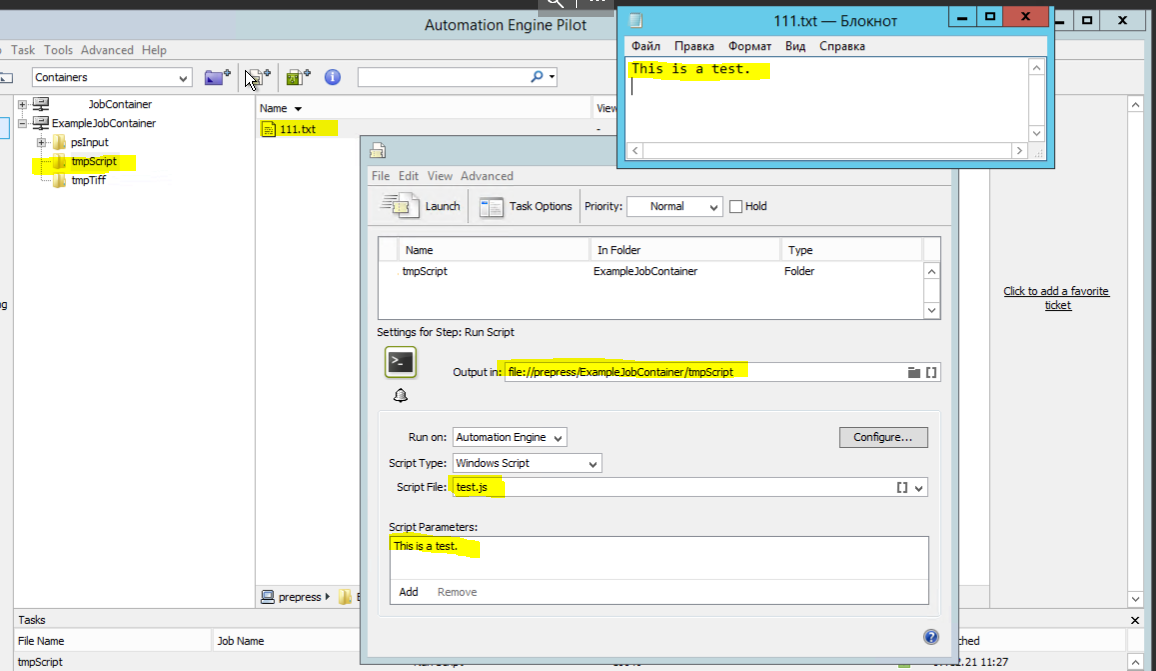Click to add a favorite ticket link
The width and height of the screenshot is (1156, 671).
coord(1056,298)
